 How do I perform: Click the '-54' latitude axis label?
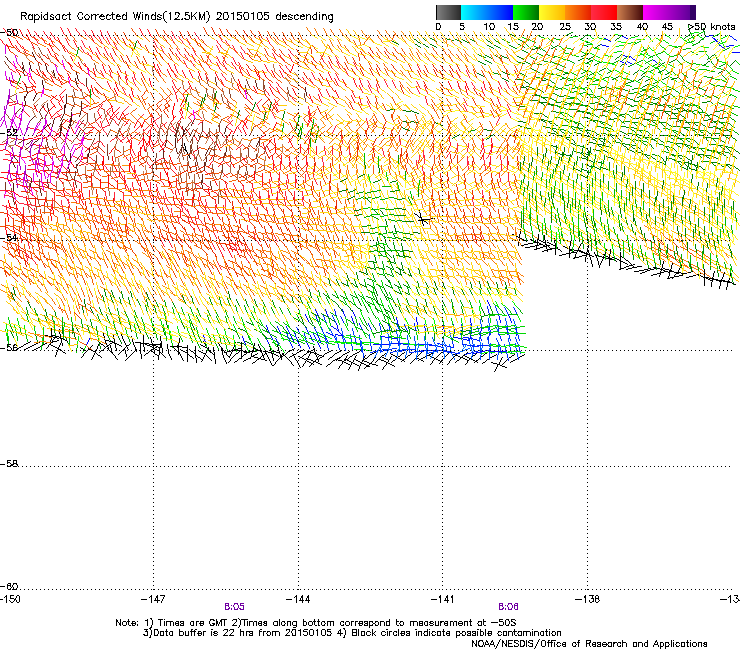(9, 237)
